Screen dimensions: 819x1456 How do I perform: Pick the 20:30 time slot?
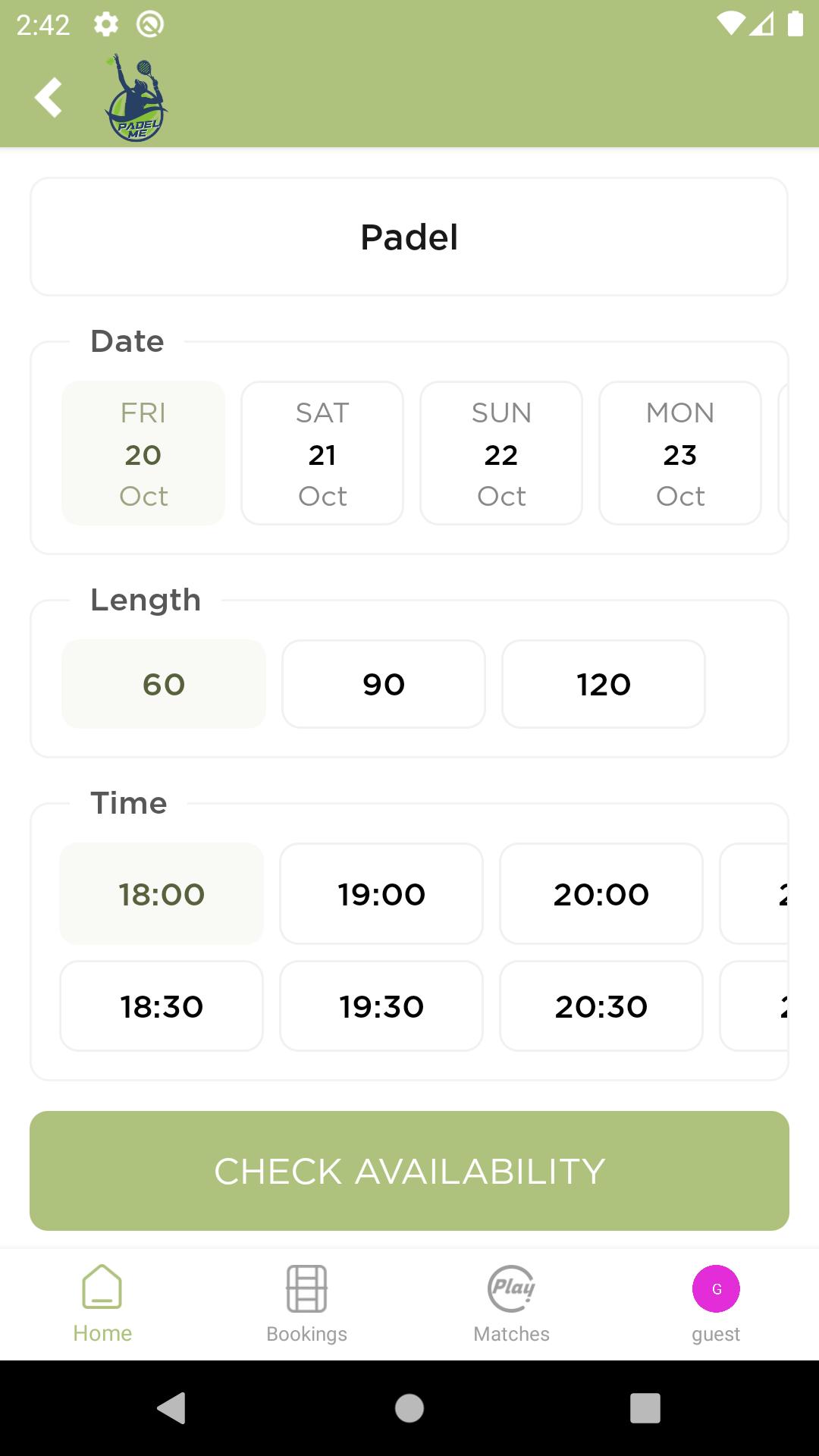point(601,1006)
